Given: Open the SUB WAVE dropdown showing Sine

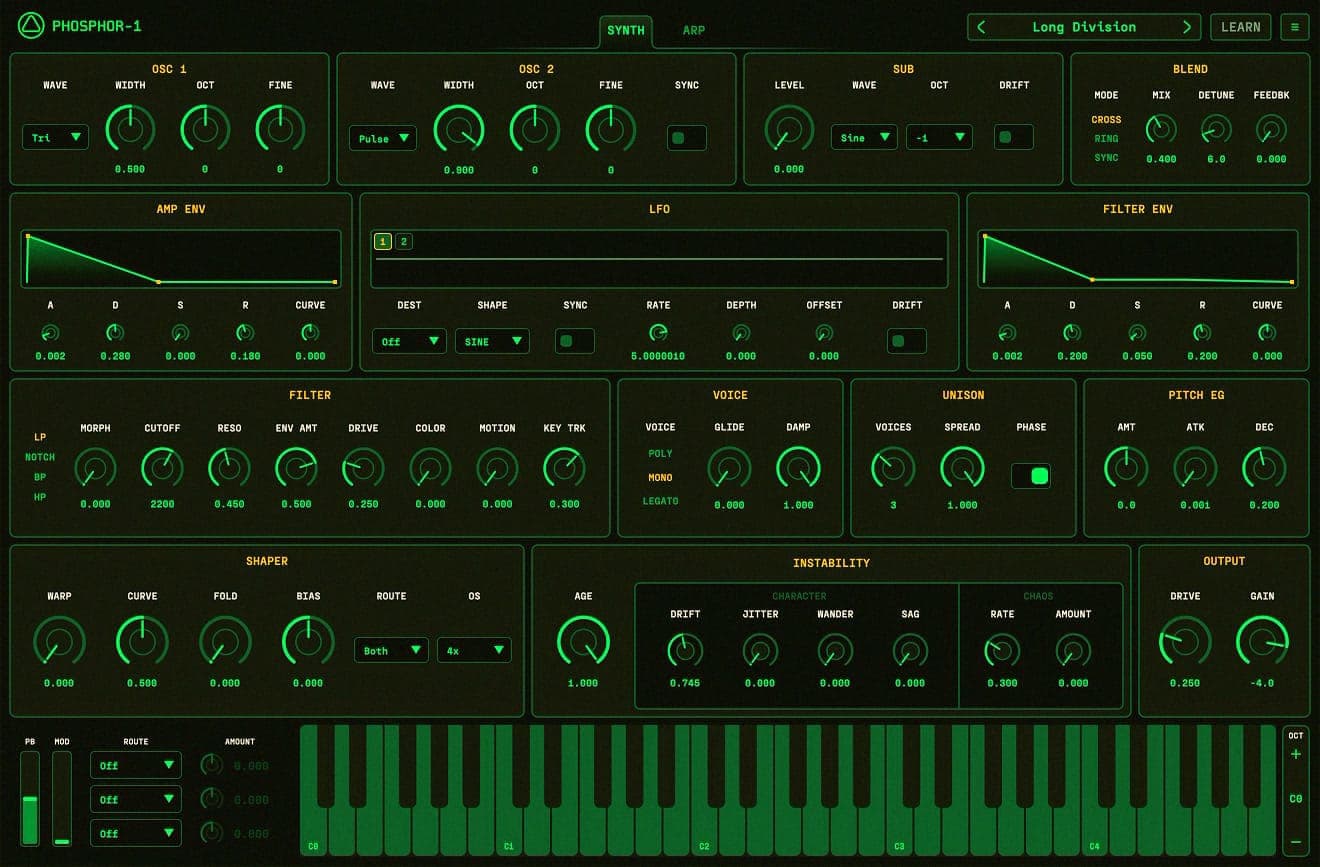Looking at the screenshot, I should click(864, 137).
